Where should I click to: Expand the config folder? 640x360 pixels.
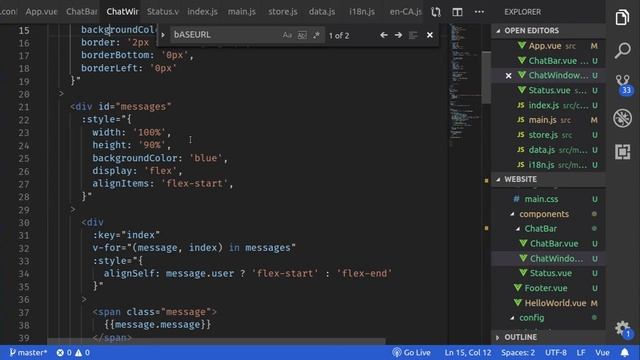[x=548, y=318]
